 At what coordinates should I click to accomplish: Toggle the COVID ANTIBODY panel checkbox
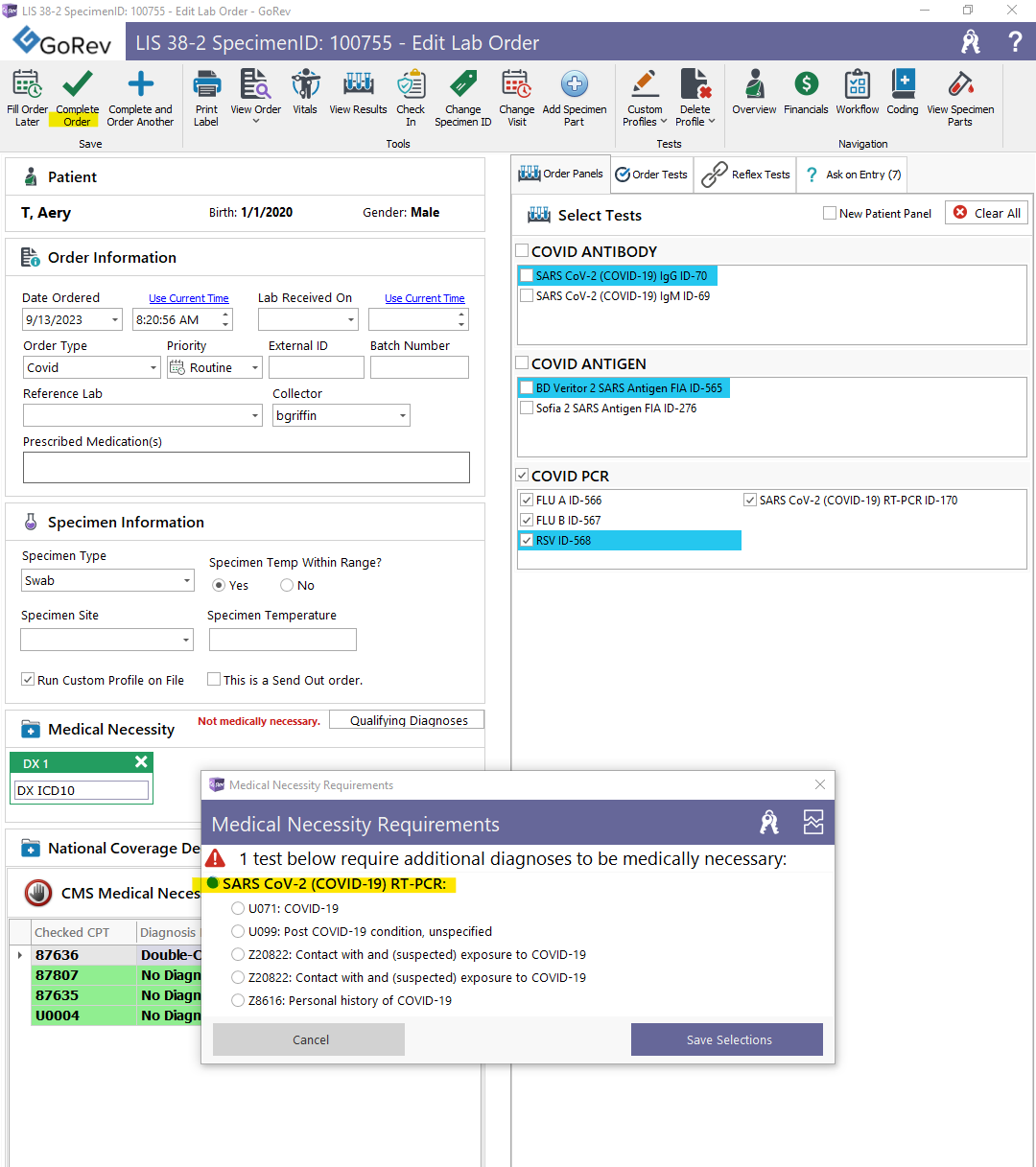523,251
